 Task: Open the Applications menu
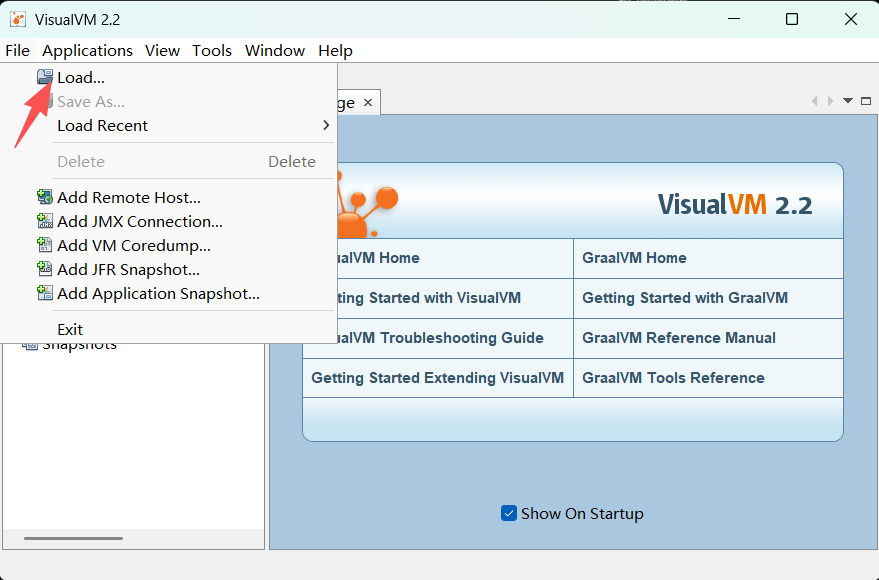pyautogui.click(x=87, y=50)
